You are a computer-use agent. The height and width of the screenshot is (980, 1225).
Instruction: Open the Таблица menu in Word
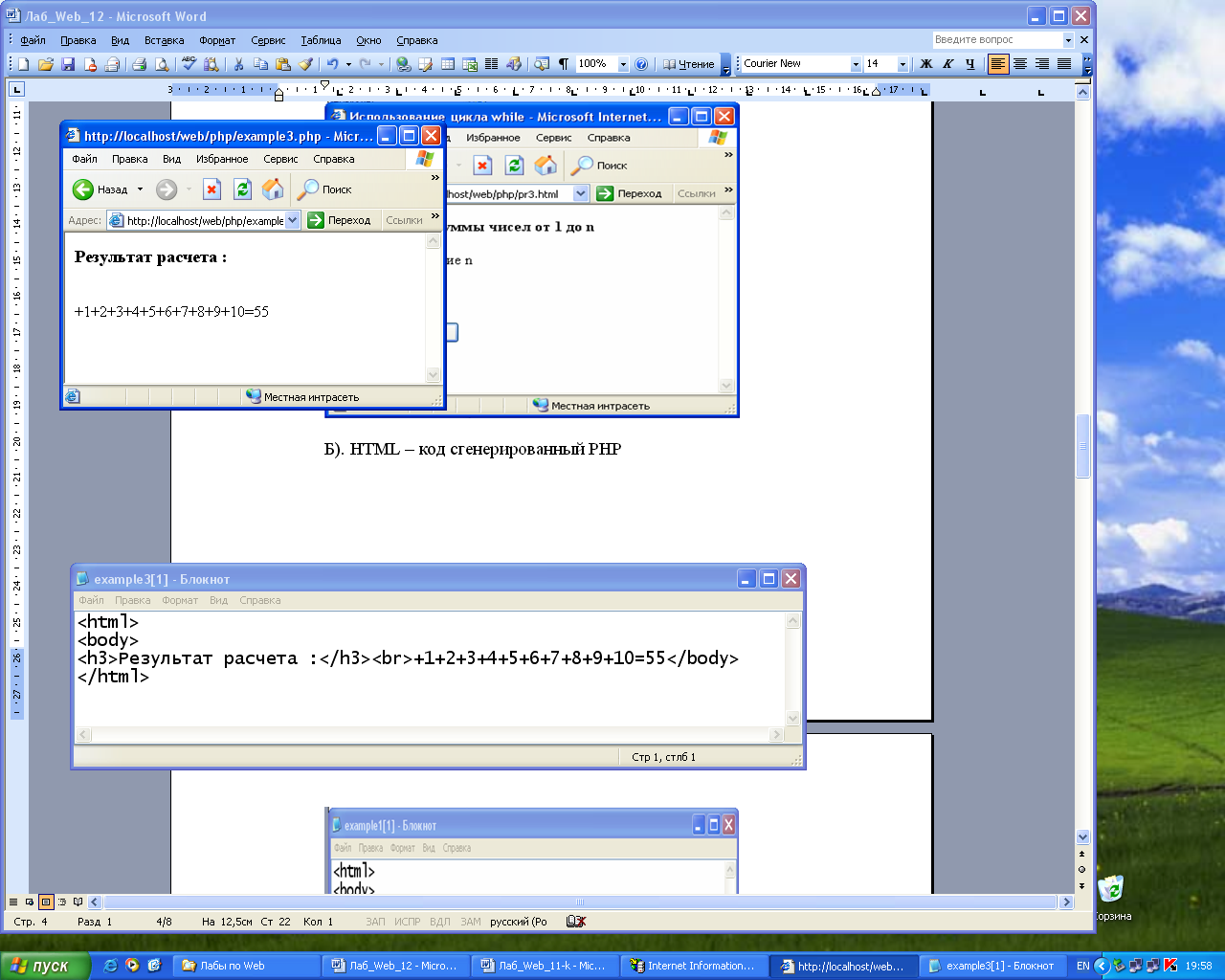click(x=321, y=40)
